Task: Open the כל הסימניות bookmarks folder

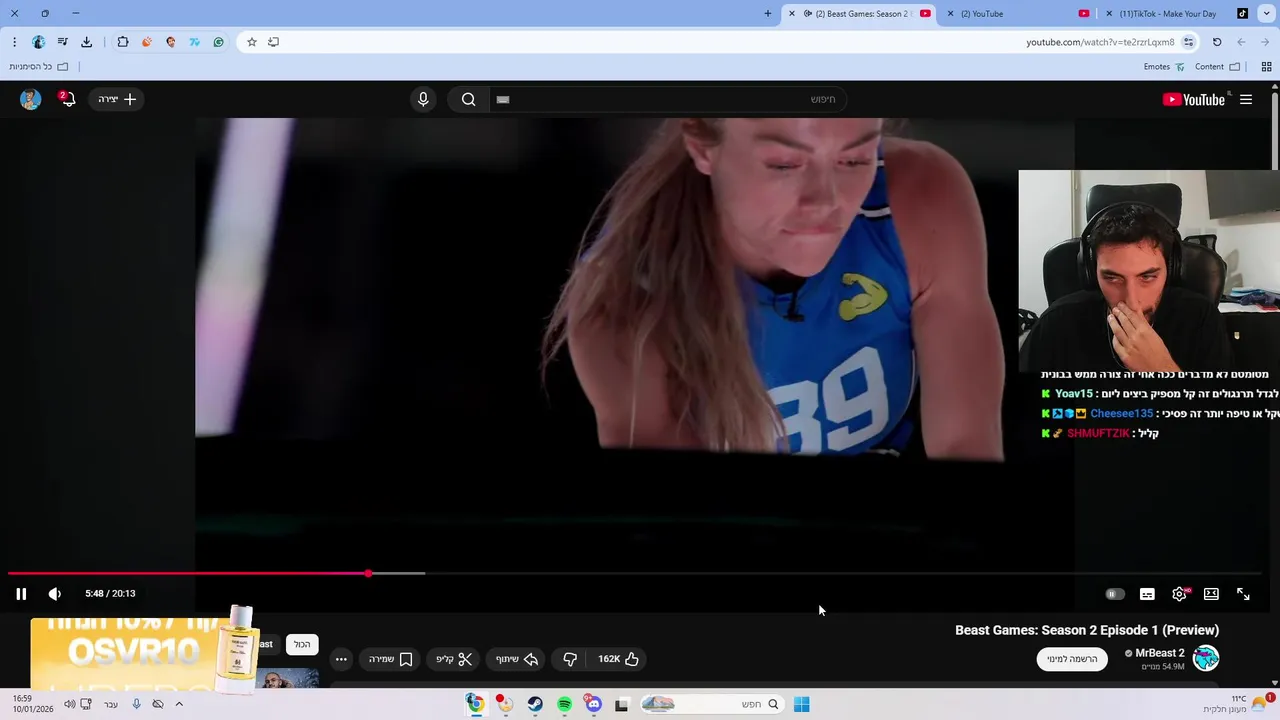Action: point(39,67)
